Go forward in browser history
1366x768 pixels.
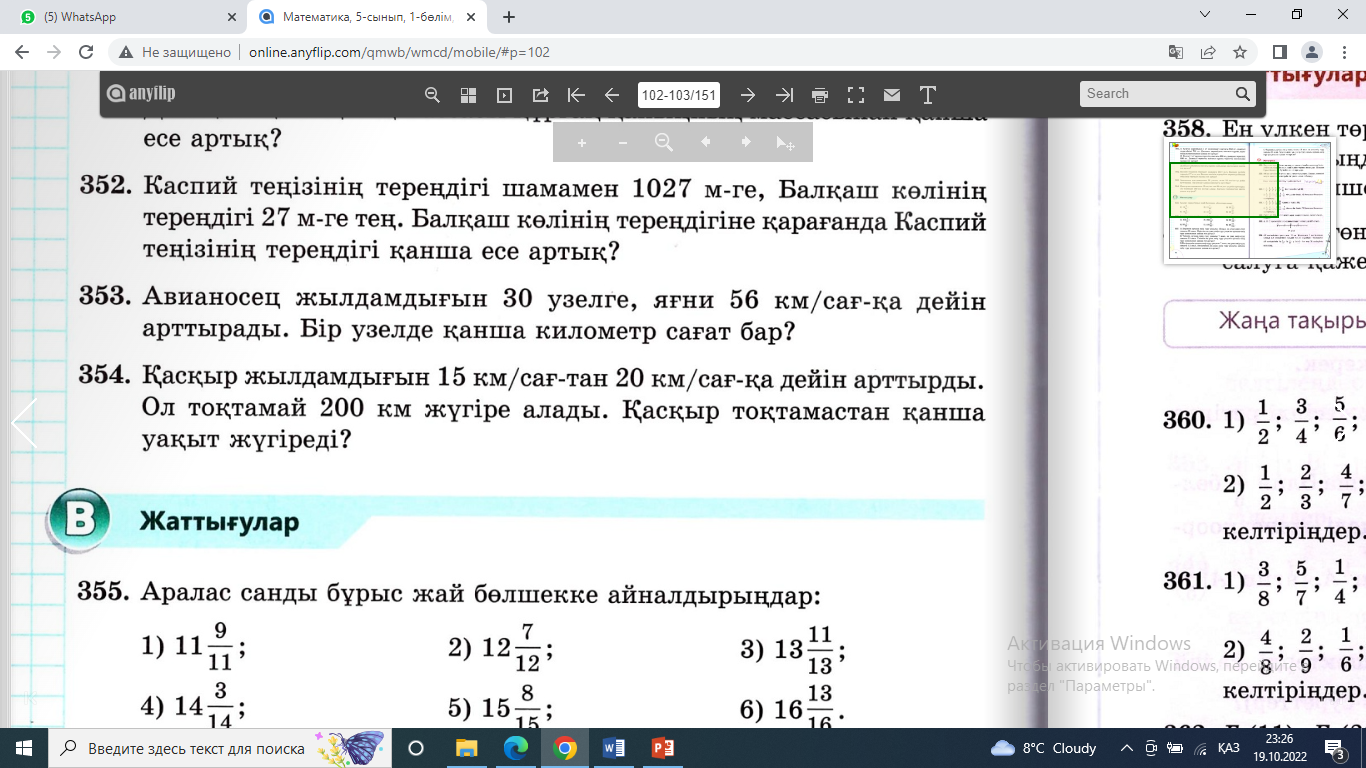click(55, 52)
